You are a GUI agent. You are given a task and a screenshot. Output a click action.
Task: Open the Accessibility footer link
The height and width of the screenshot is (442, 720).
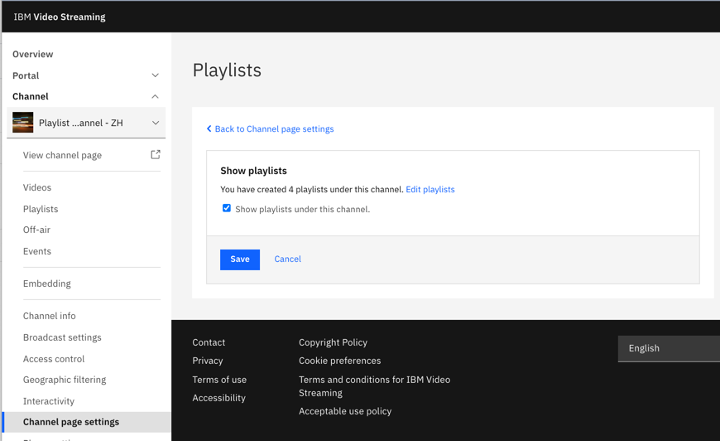click(x=219, y=398)
